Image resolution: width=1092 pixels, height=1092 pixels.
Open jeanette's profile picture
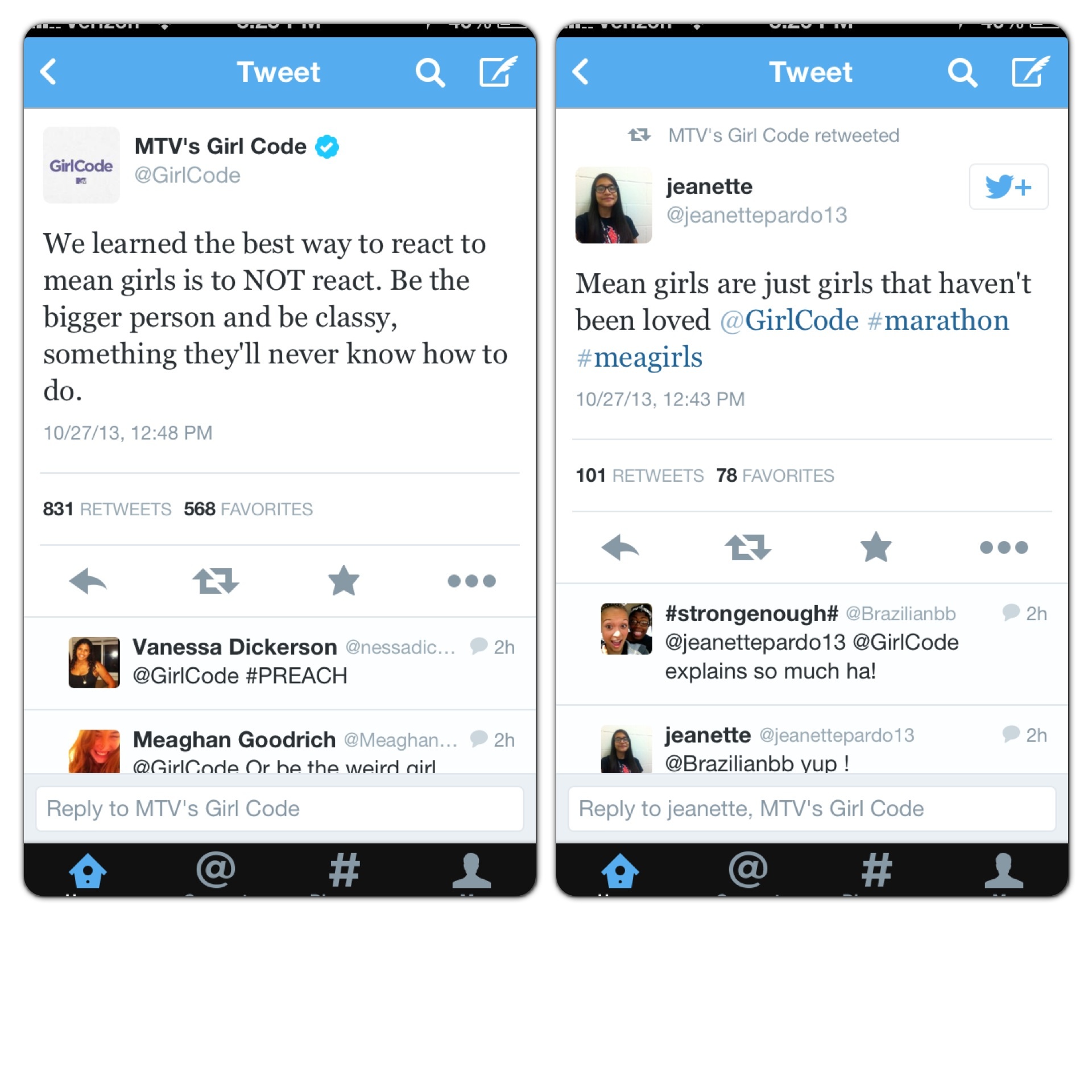tap(614, 205)
